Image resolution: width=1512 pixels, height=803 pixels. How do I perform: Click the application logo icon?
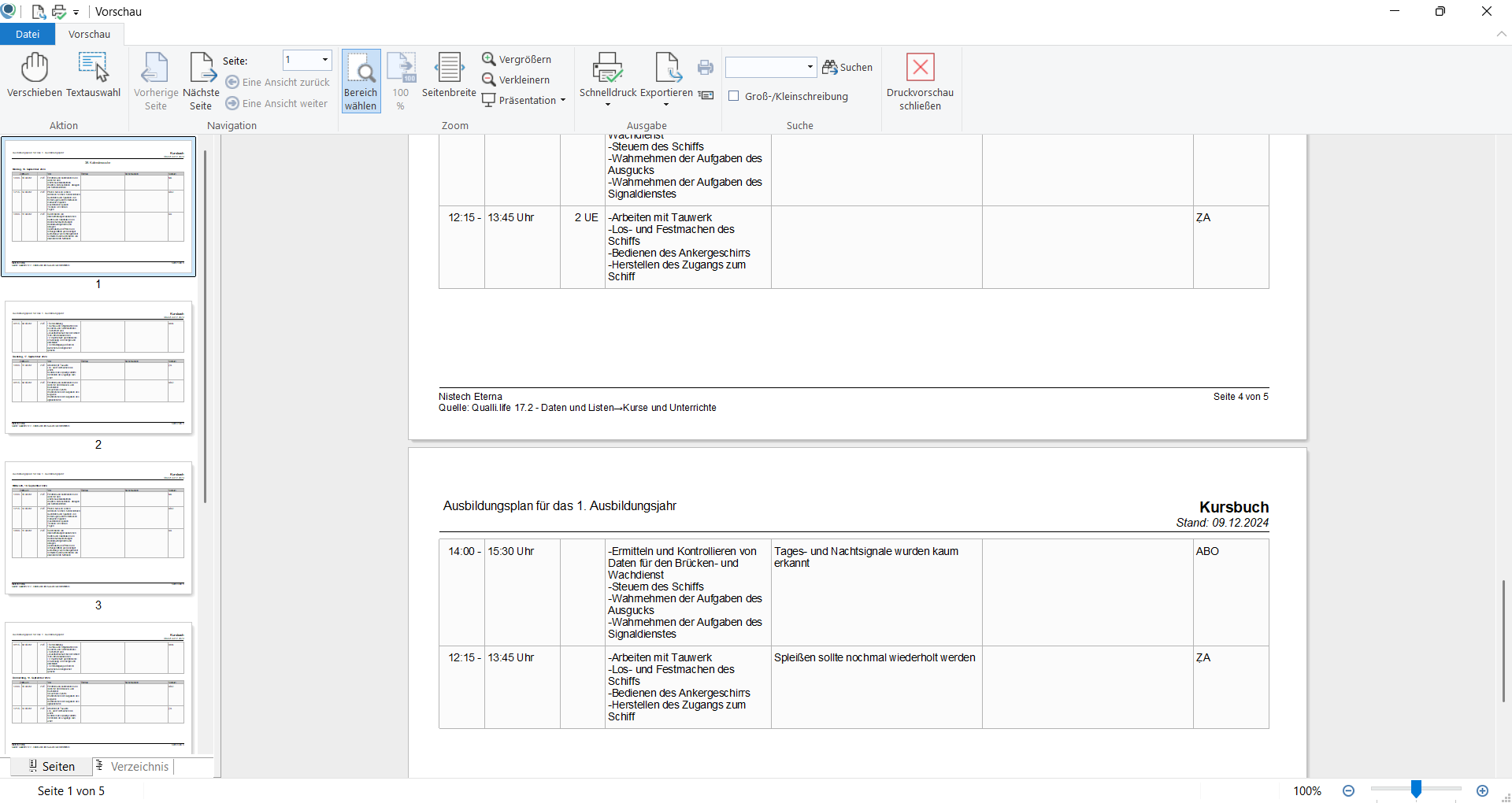click(x=8, y=11)
